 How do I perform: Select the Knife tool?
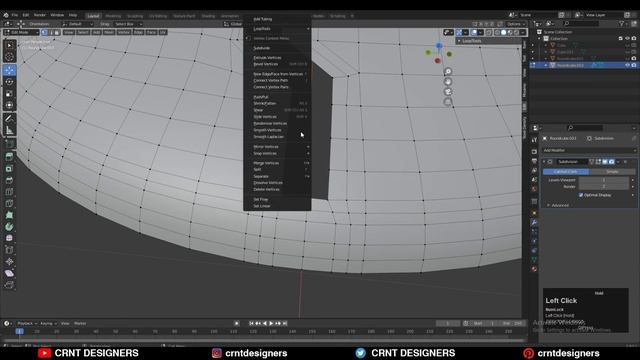click(9, 204)
